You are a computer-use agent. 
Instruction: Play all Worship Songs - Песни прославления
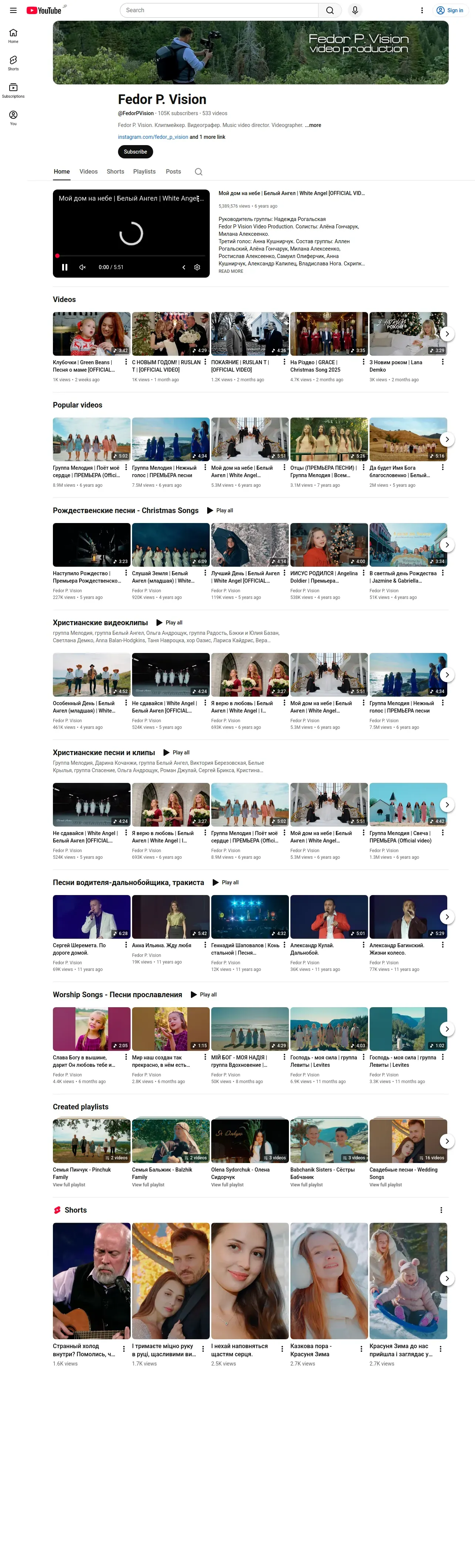tap(203, 995)
